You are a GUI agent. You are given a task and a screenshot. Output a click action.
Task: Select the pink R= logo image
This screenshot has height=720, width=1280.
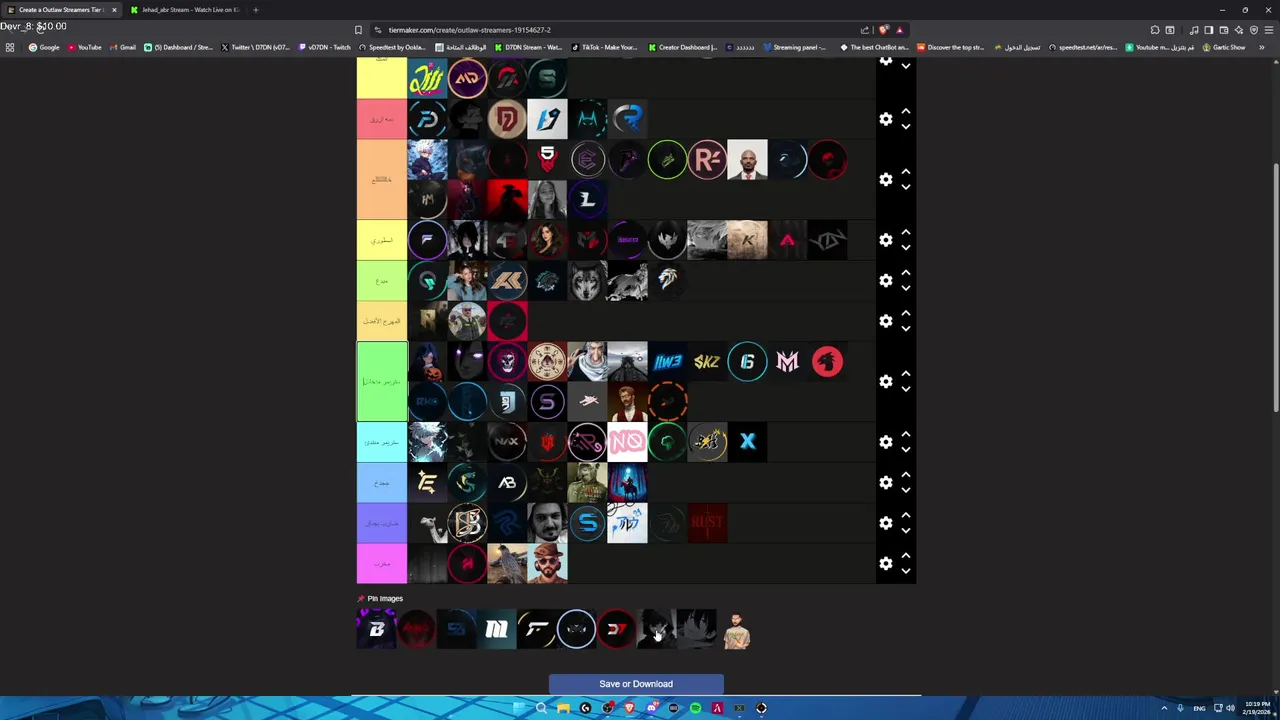tap(707, 160)
